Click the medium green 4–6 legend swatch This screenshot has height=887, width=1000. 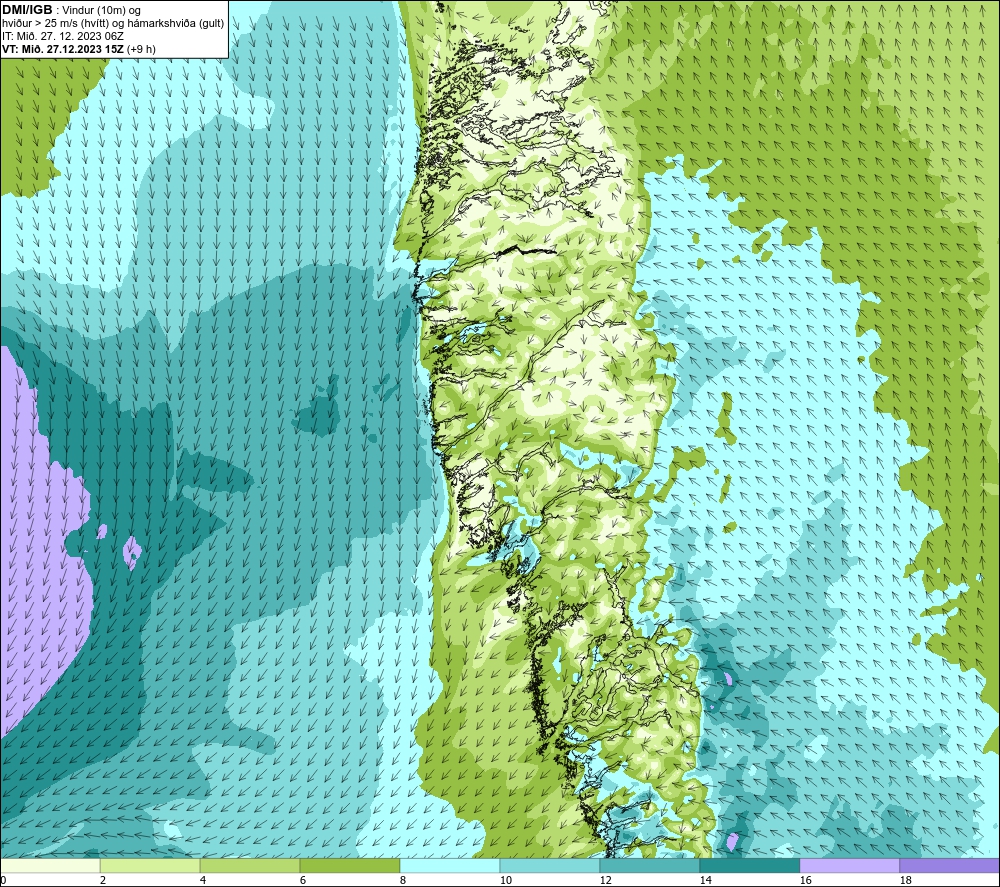pyautogui.click(x=250, y=865)
